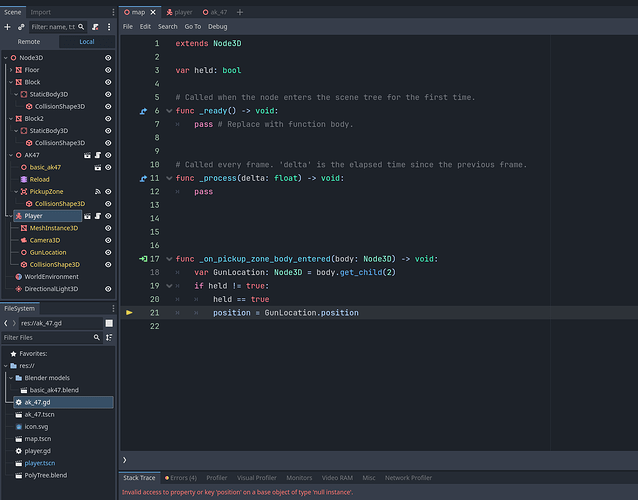Collapse the Block2 node
This screenshot has height=500, width=638.
pos(11,119)
